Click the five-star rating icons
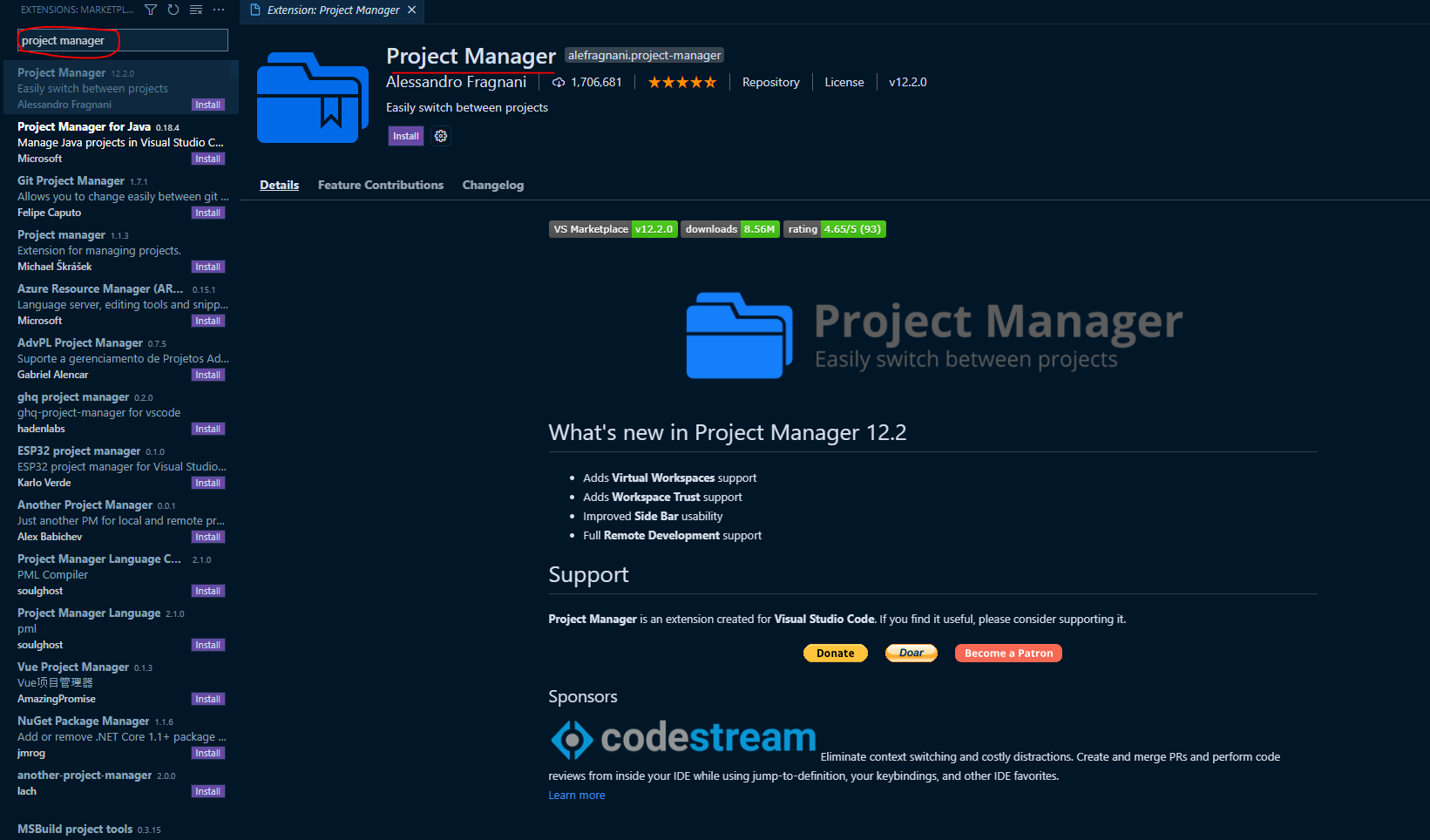This screenshot has height=840, width=1430. [682, 82]
